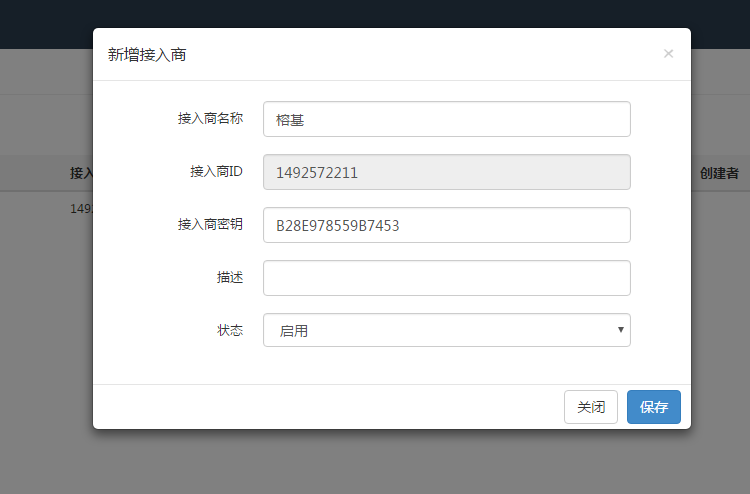Click the 接入商密钥 label text
The height and width of the screenshot is (494, 750).
click(210, 224)
